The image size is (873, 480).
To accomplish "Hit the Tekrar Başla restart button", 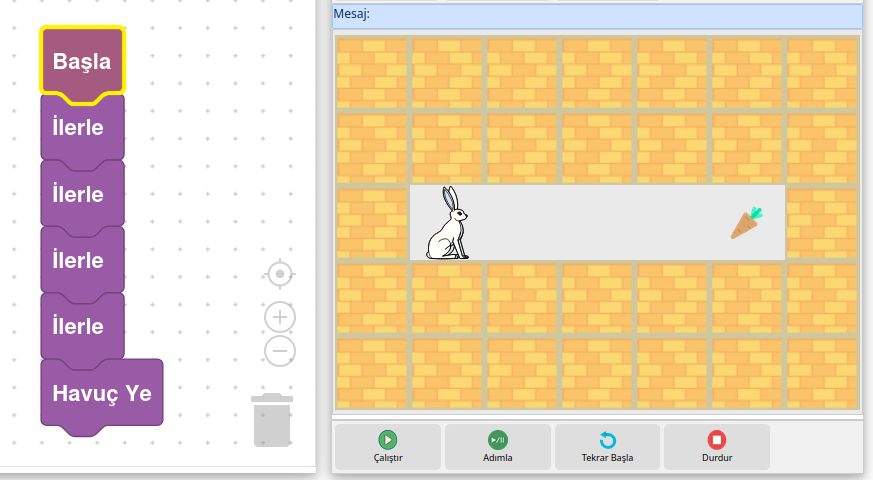I will 607,447.
